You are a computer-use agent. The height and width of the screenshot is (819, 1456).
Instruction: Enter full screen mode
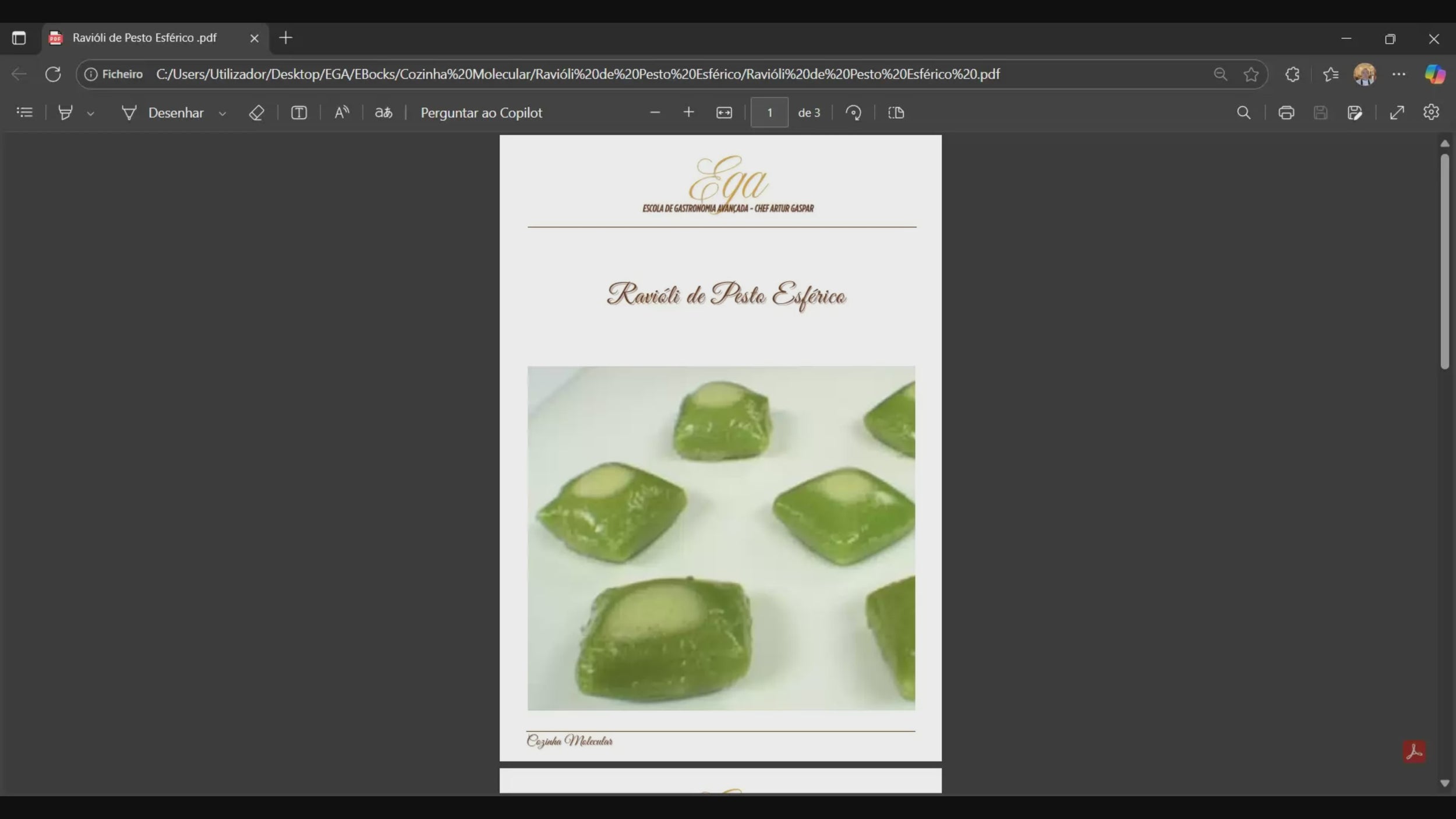[1397, 112]
